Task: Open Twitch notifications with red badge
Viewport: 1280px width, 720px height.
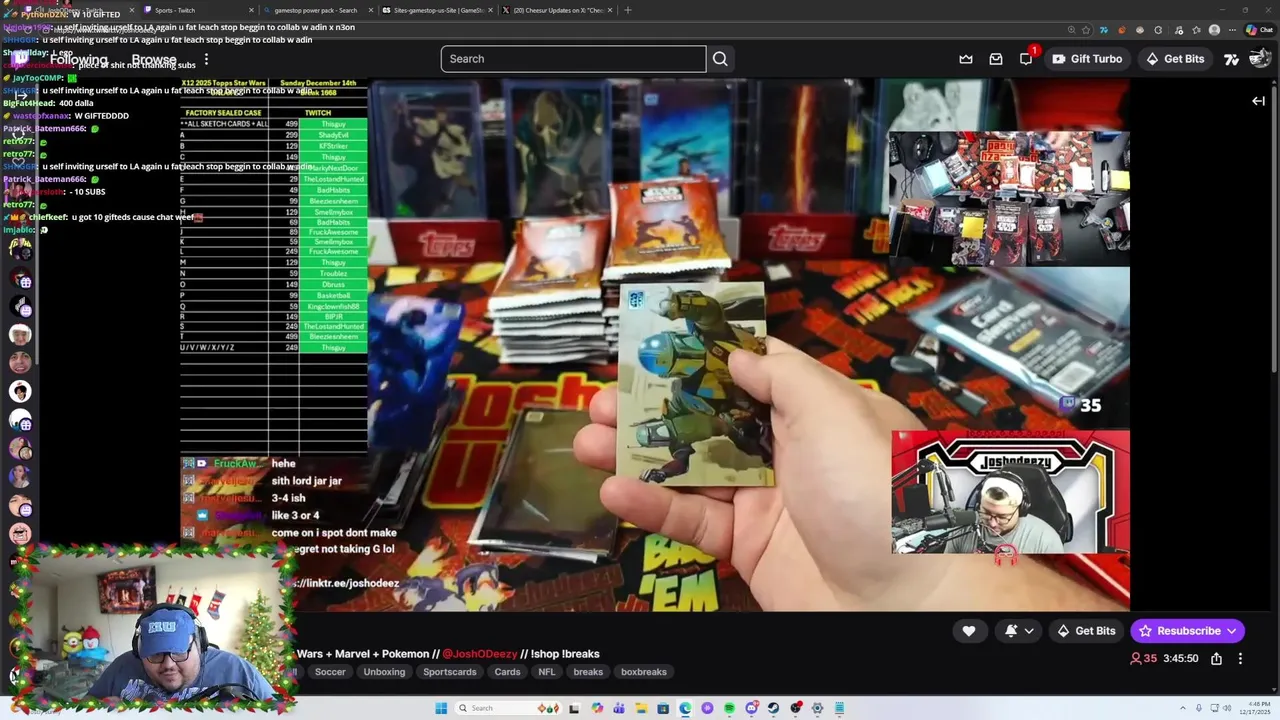Action: (x=1027, y=58)
